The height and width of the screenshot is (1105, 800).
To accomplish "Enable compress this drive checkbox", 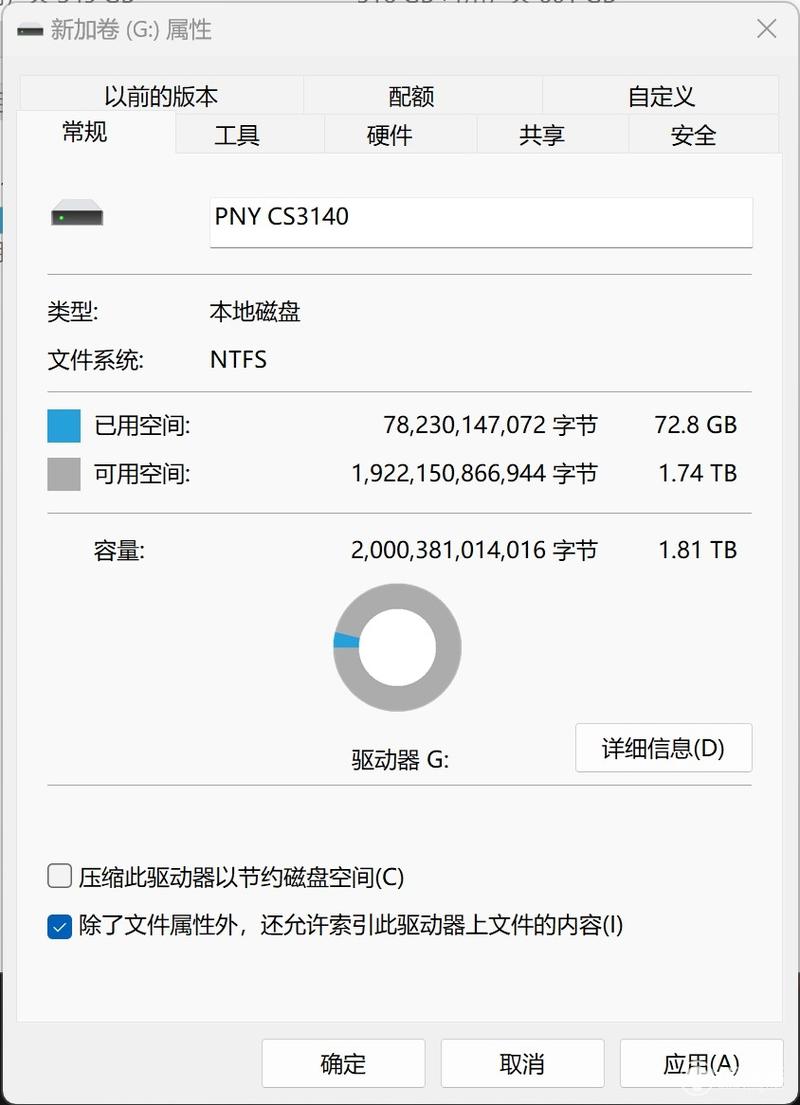I will 60,877.
